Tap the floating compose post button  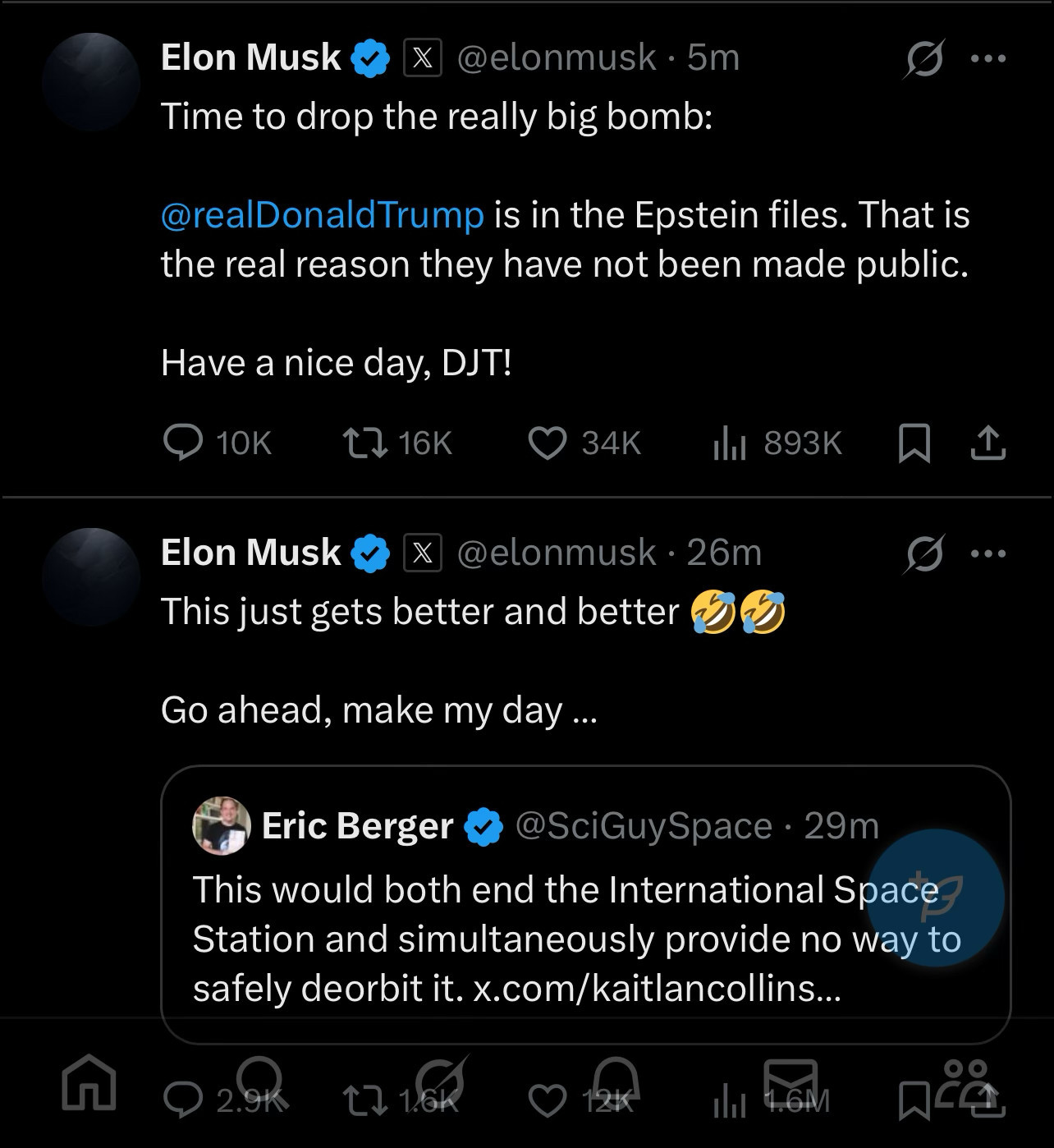(936, 897)
